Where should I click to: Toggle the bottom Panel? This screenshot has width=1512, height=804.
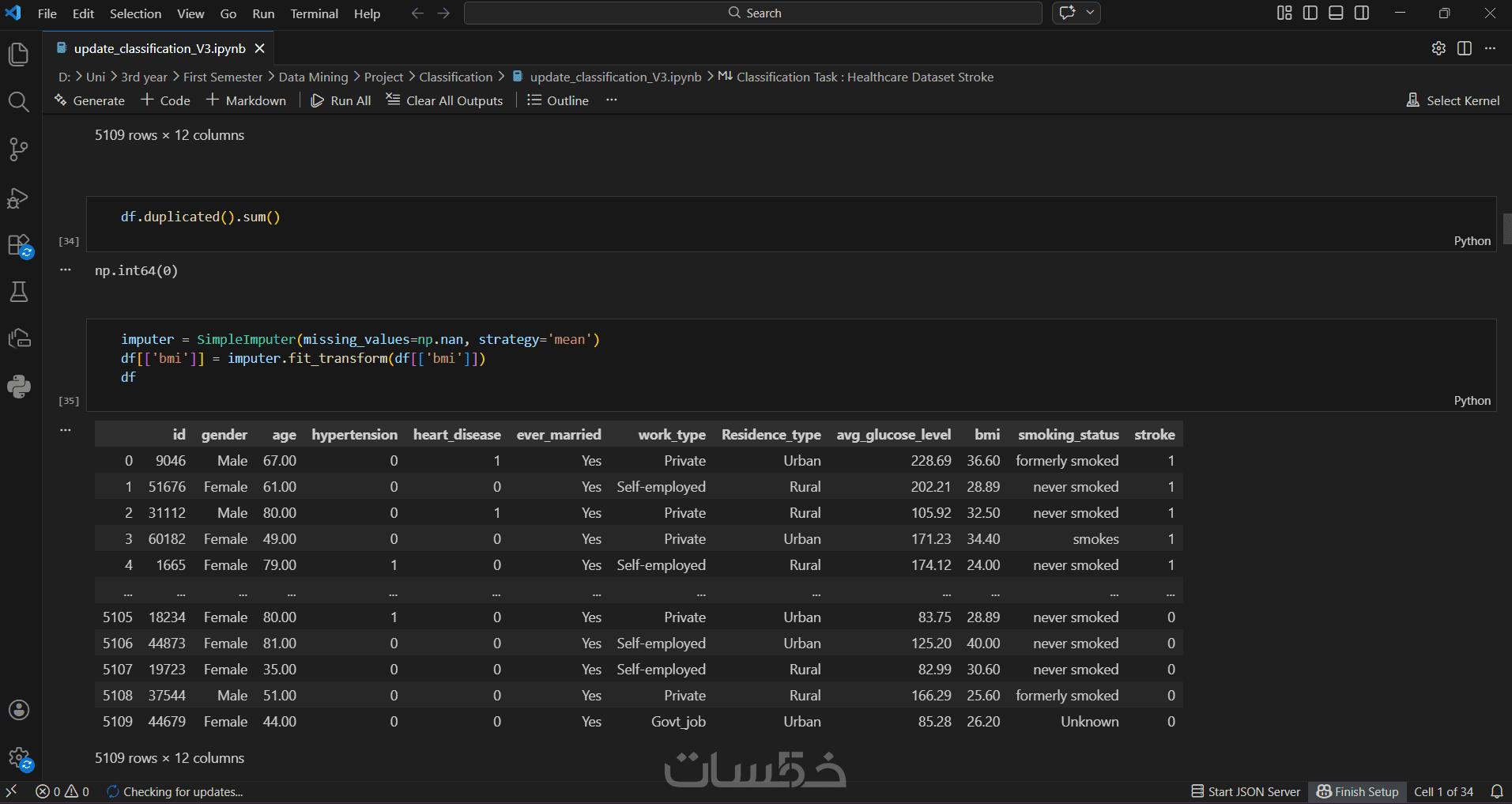[x=1336, y=13]
